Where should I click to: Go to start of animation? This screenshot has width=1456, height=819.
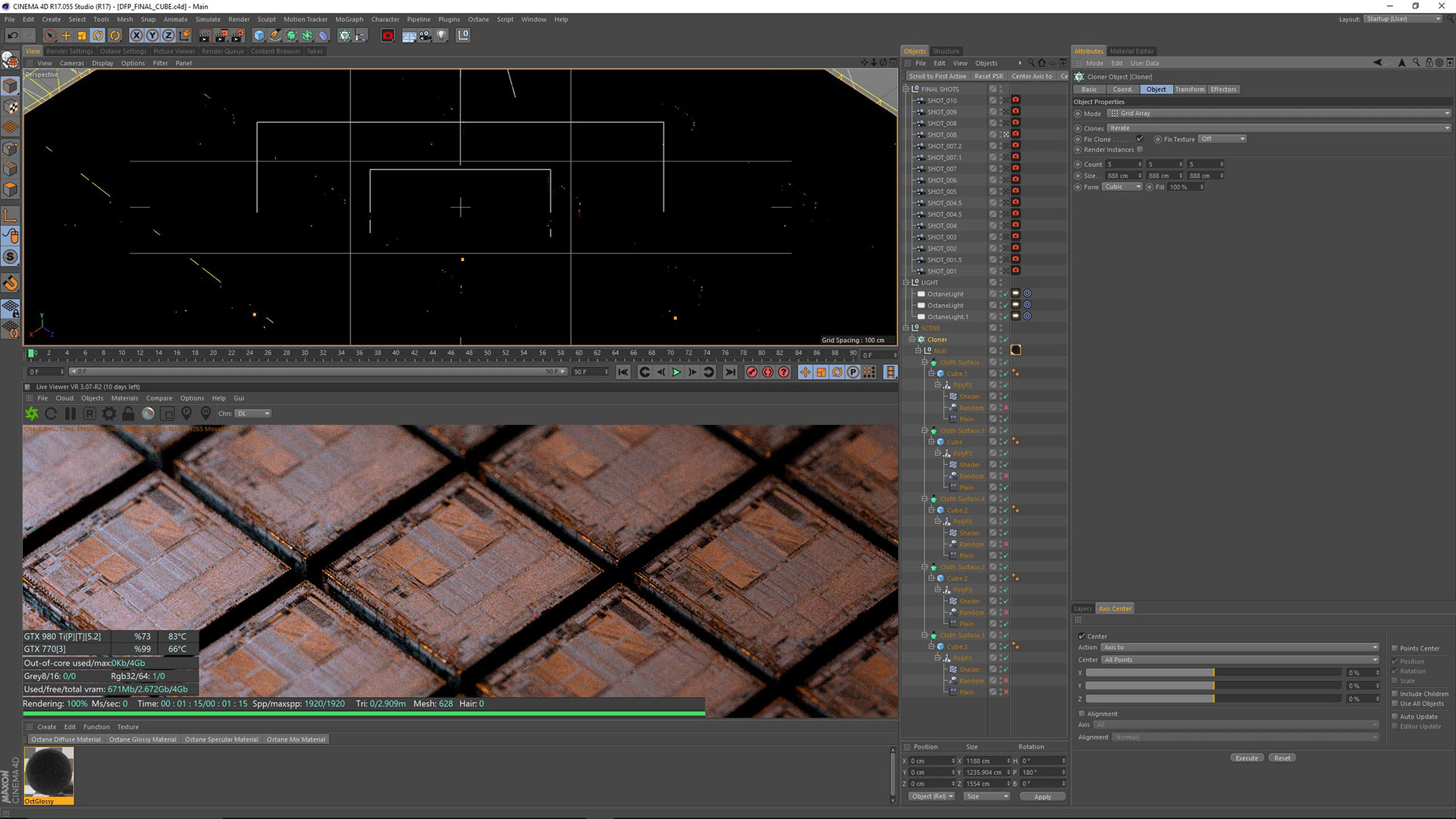(623, 372)
